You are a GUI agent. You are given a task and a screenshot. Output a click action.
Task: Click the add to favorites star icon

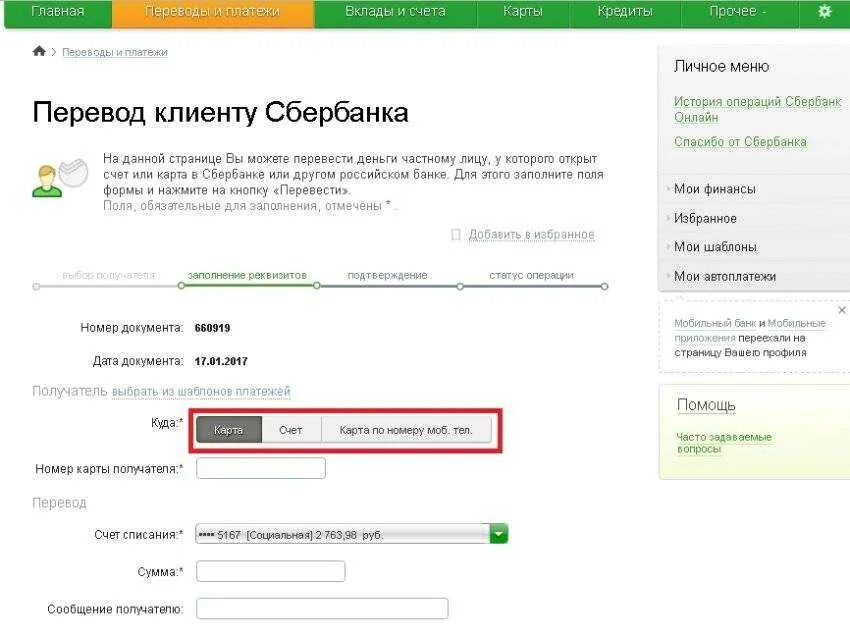click(456, 235)
